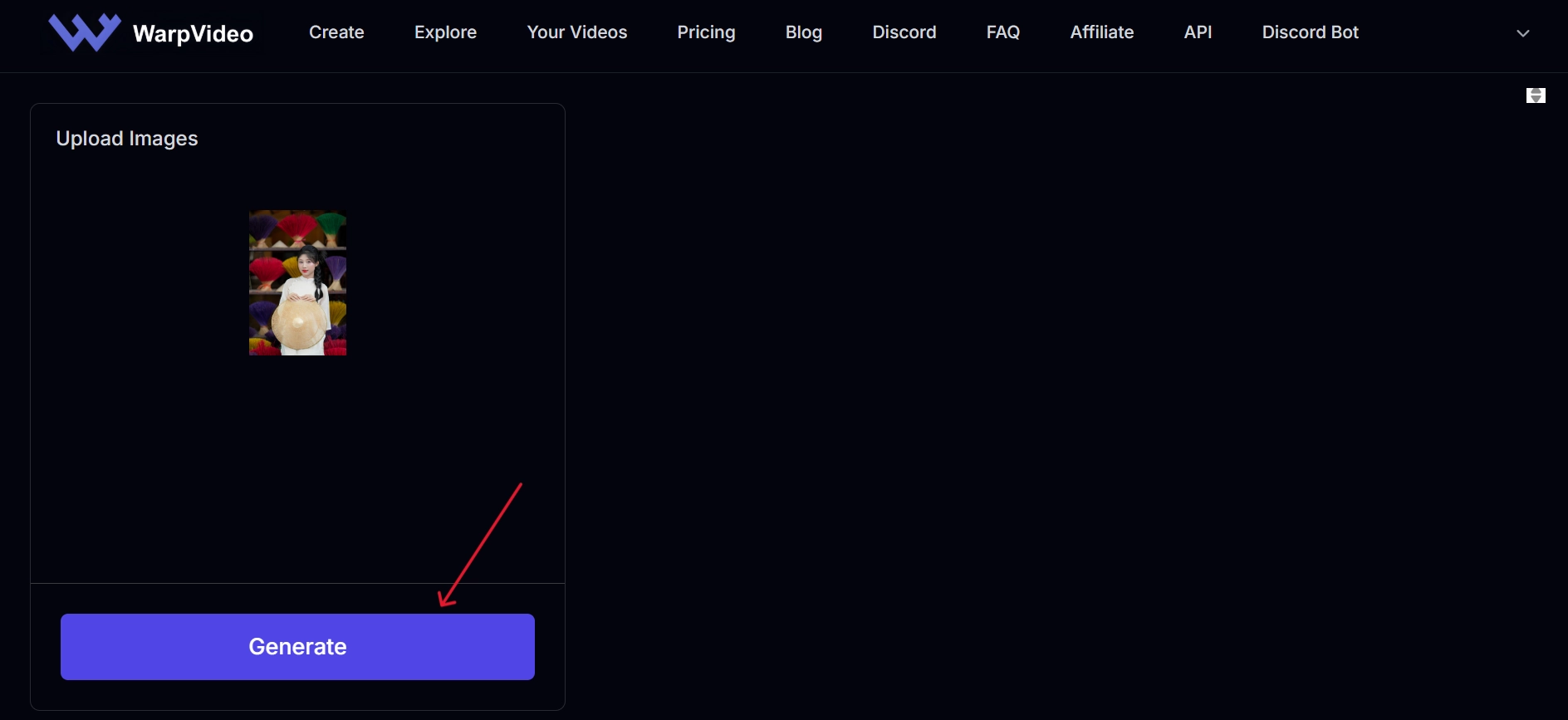Open the FAQ page

tap(1002, 32)
